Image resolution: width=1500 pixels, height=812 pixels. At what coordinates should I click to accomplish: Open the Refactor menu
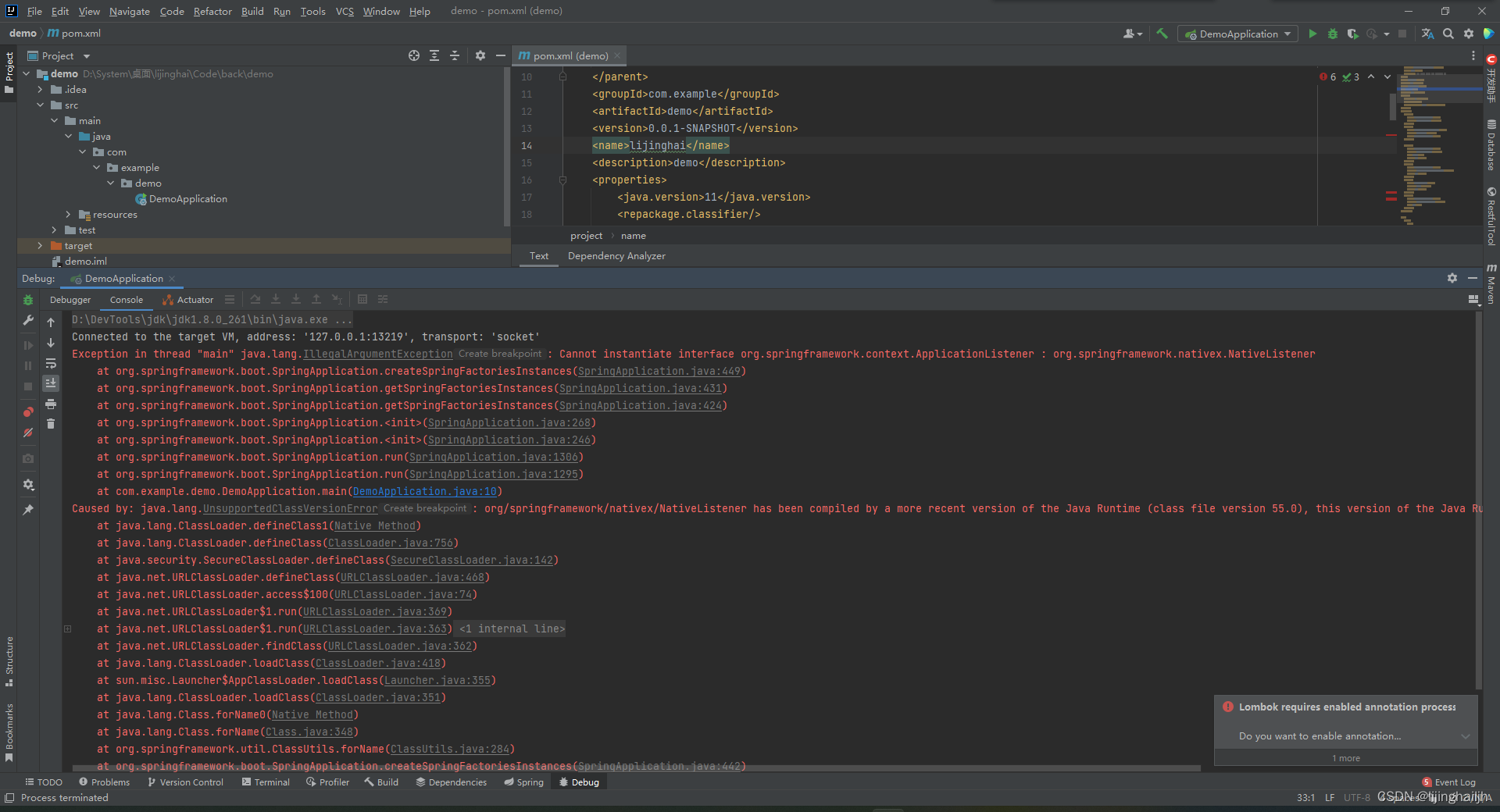coord(212,11)
